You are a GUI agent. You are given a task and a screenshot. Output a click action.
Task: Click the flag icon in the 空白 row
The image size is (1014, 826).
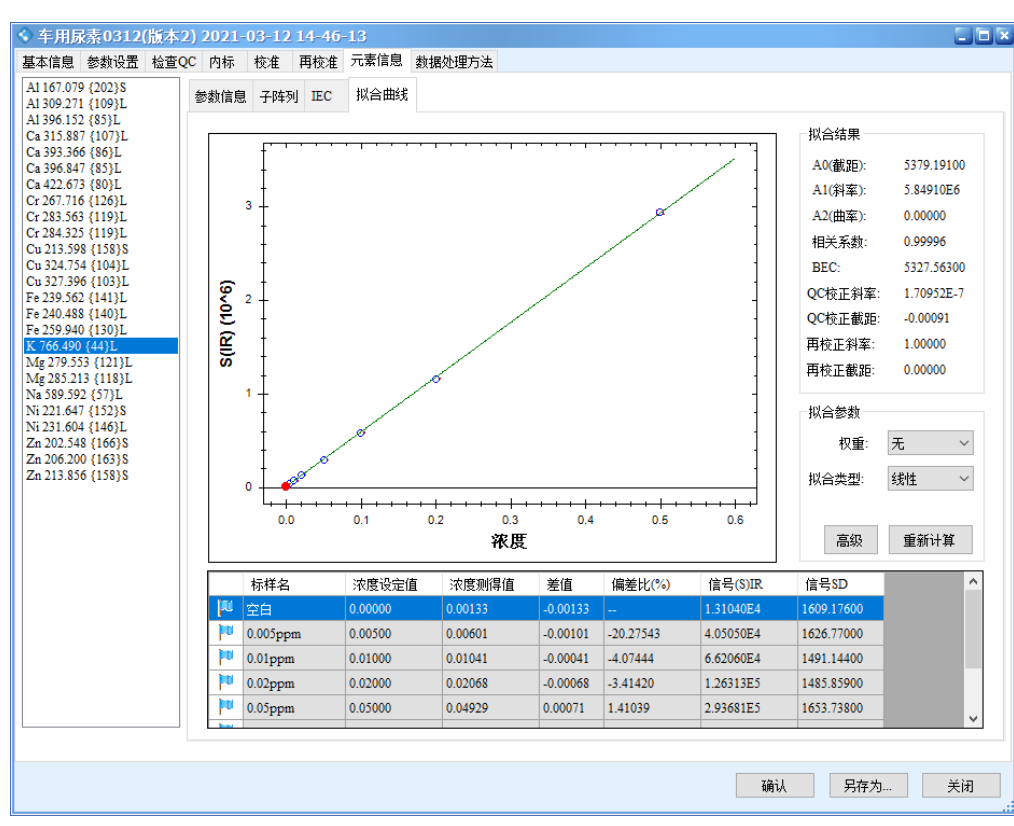point(225,608)
